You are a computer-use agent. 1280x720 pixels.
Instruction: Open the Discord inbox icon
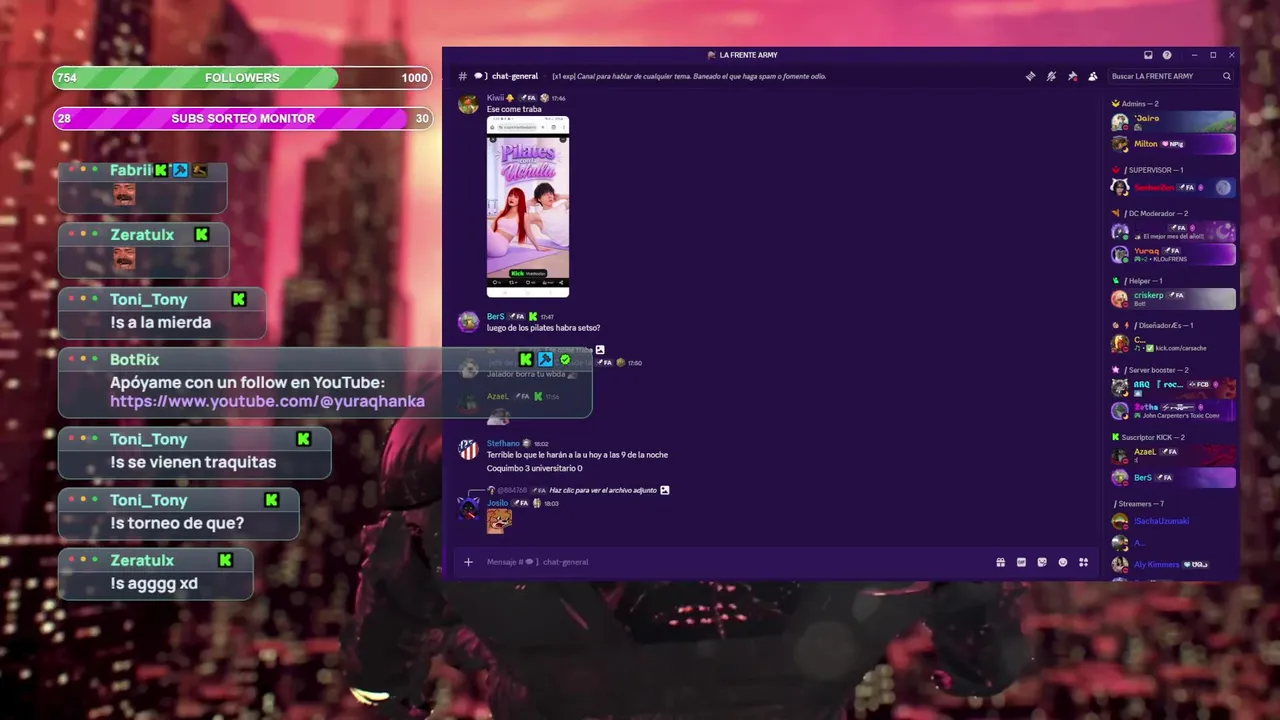click(1148, 55)
